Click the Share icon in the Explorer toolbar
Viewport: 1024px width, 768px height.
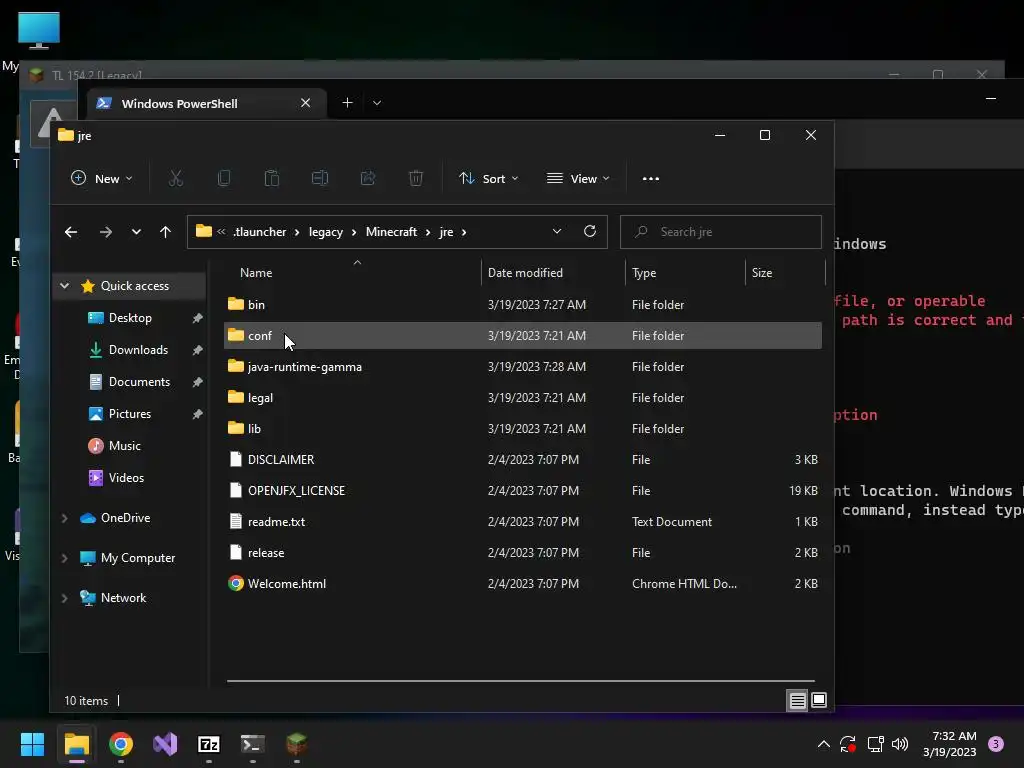click(x=368, y=178)
